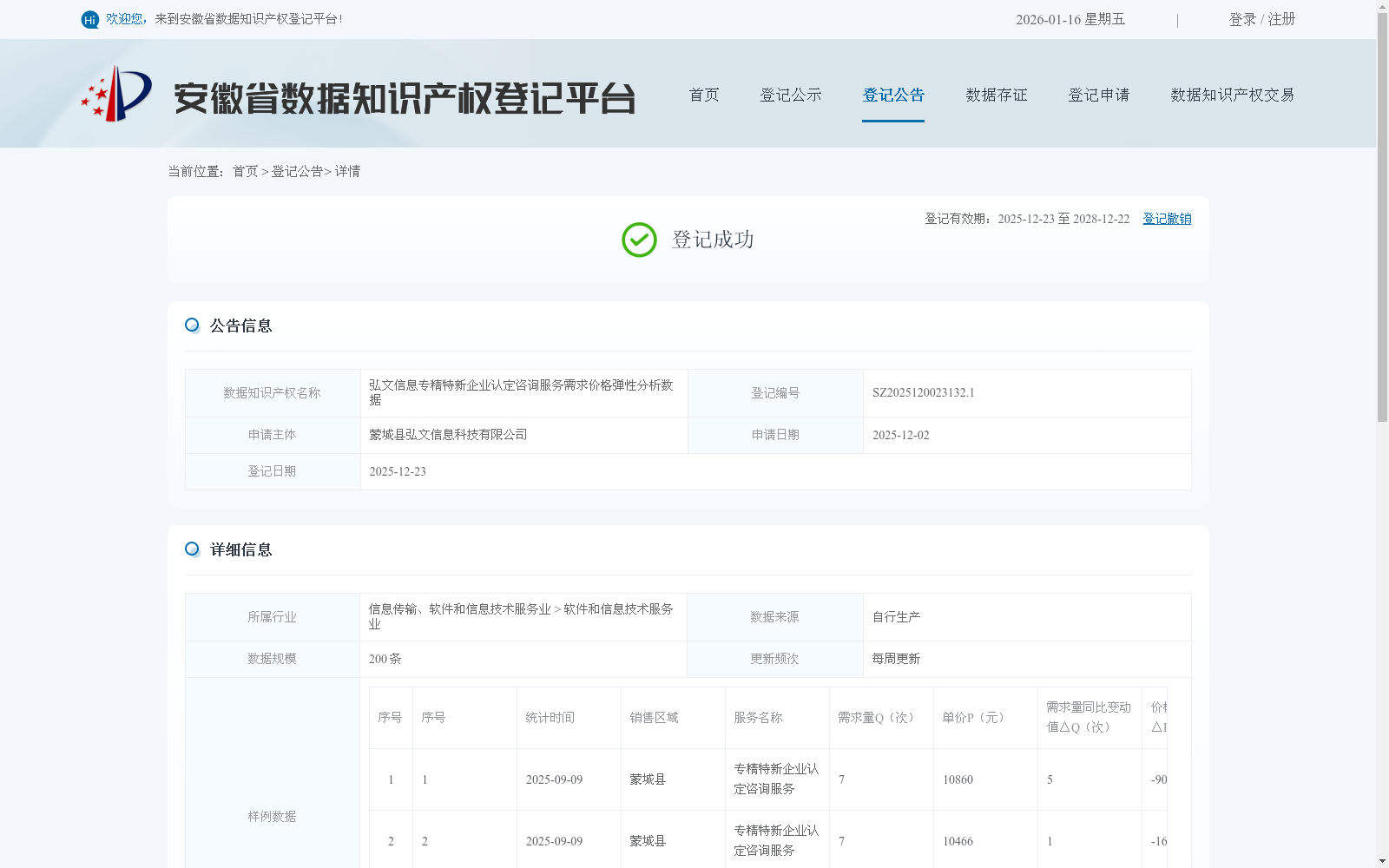The image size is (1389, 868).
Task: Click 登记公告 in the breadcrumb
Action: [297, 172]
